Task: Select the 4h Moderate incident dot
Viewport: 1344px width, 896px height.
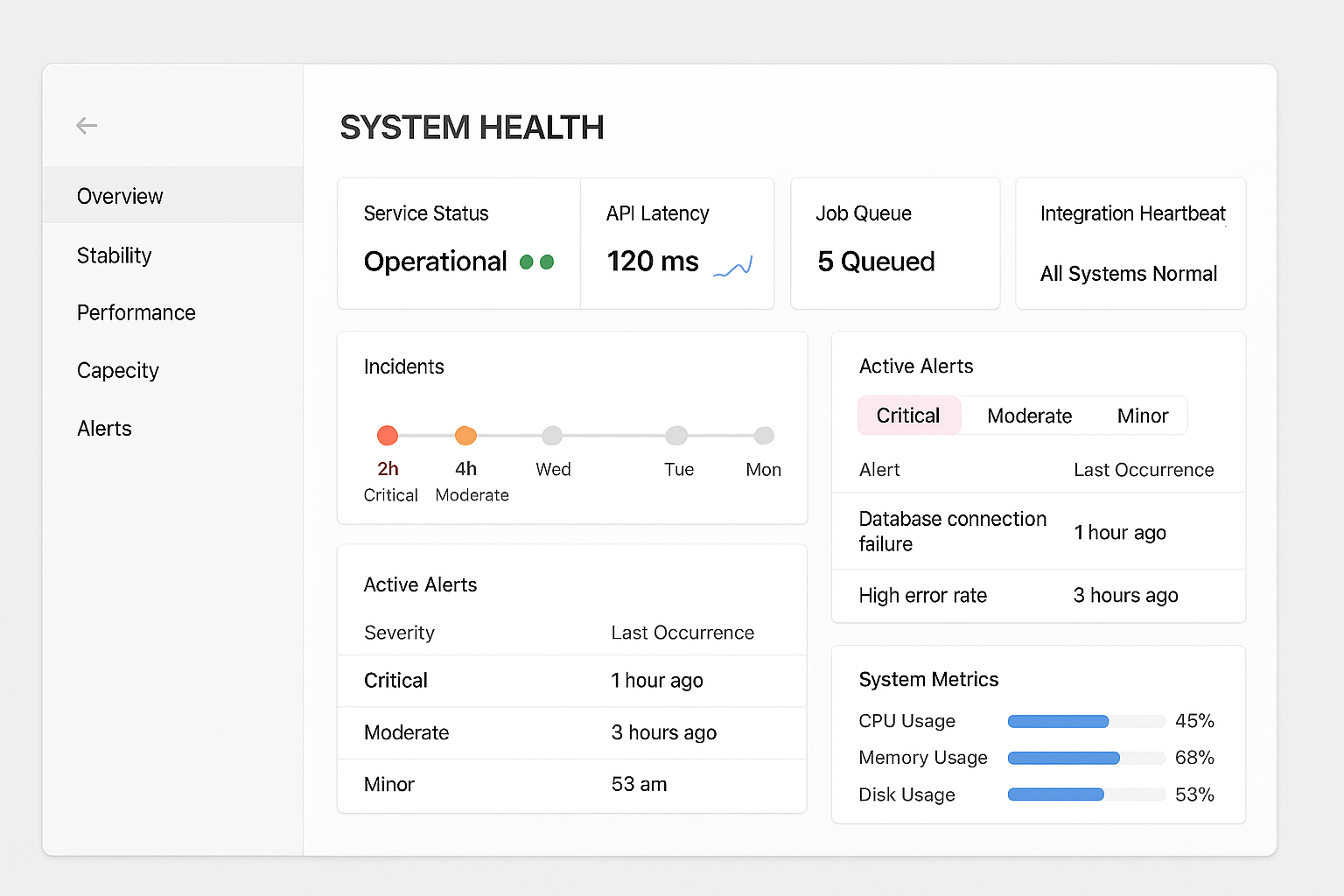Action: click(465, 435)
